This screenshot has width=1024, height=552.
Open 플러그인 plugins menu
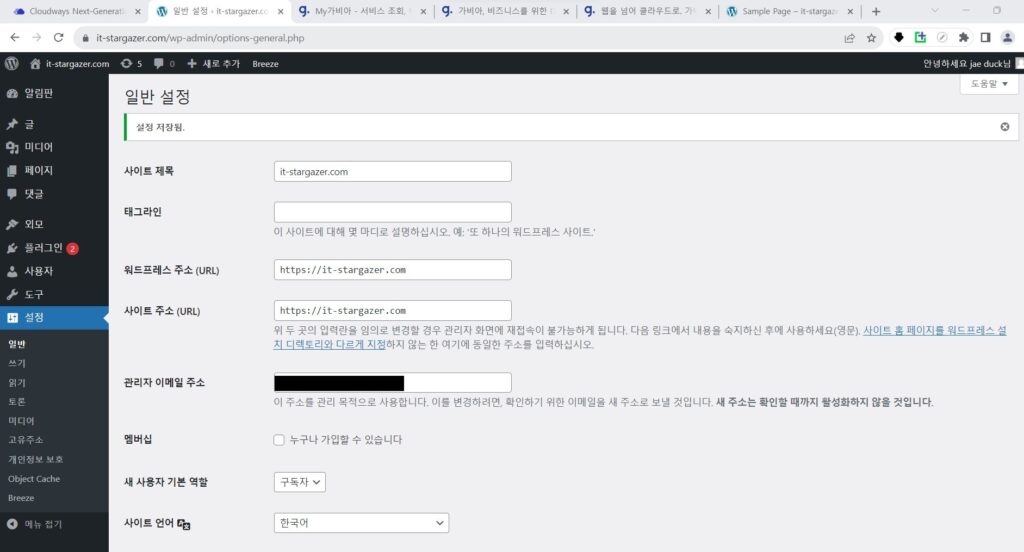coord(54,248)
